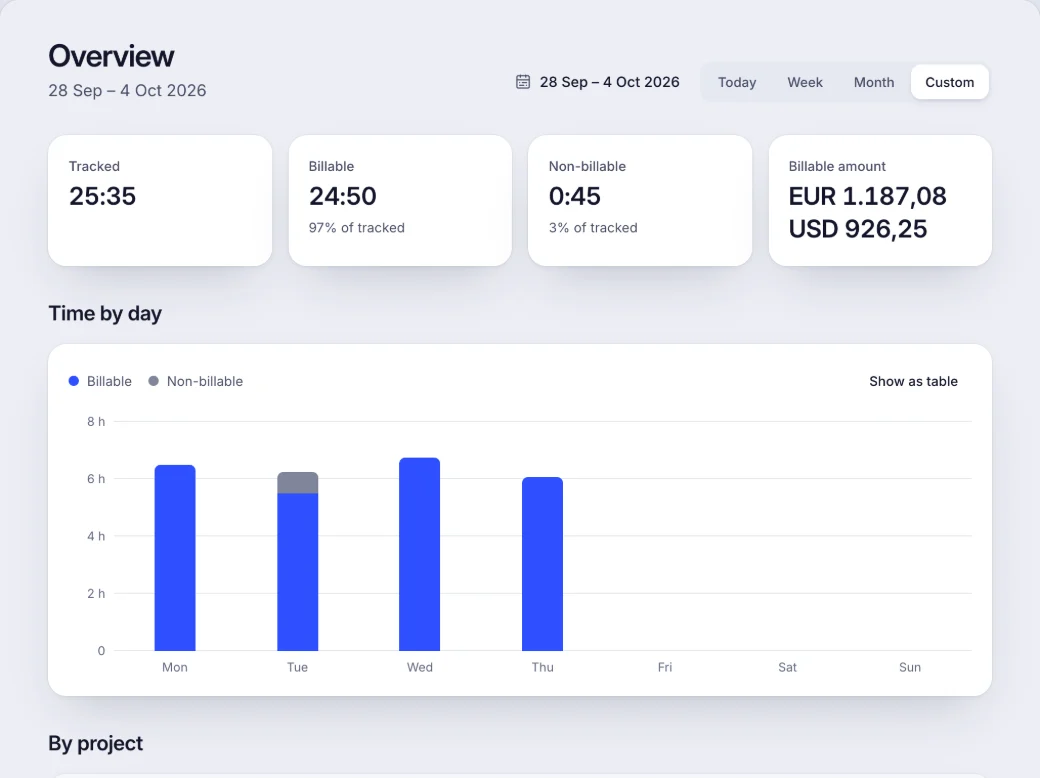This screenshot has height=778, width=1040.
Task: Click the Overview heading
Action: pos(111,56)
